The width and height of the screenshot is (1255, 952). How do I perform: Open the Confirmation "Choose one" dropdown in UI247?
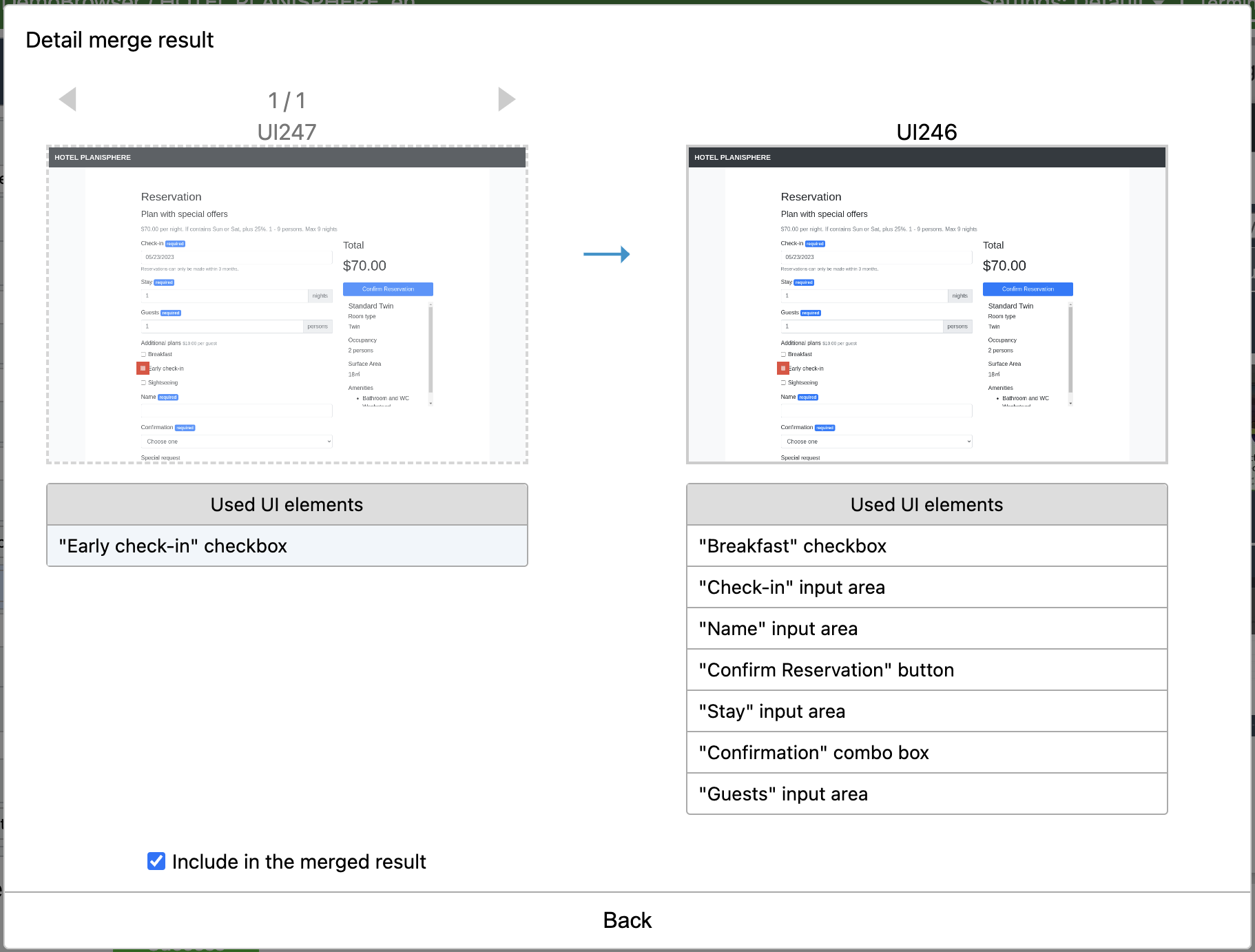(236, 441)
